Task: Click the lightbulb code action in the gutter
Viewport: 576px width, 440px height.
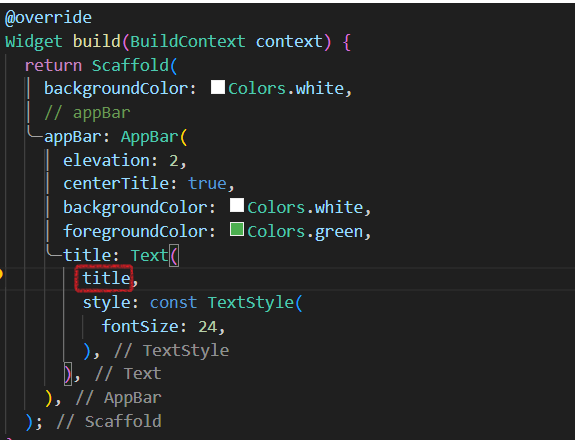Action: pyautogui.click(x=1, y=274)
